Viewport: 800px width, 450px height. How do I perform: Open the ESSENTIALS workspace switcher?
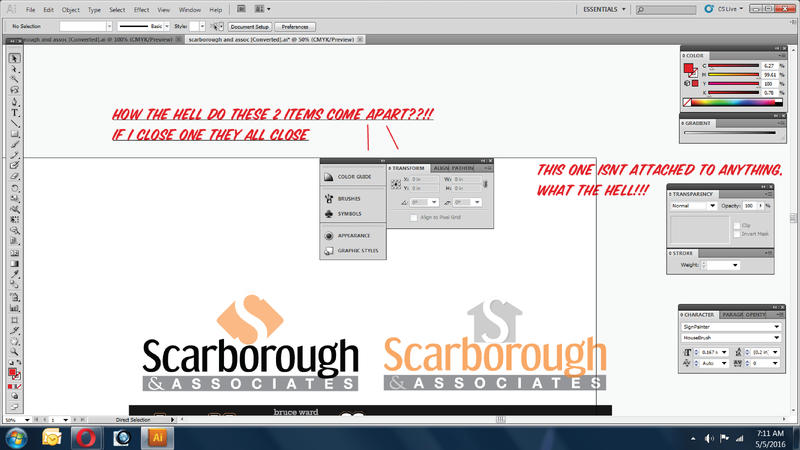[x=604, y=9]
